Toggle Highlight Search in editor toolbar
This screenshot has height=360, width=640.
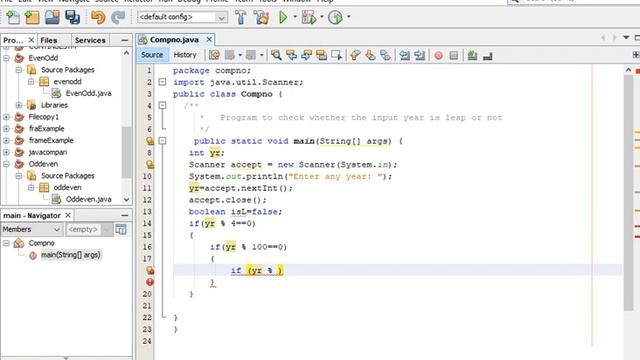click(x=322, y=55)
